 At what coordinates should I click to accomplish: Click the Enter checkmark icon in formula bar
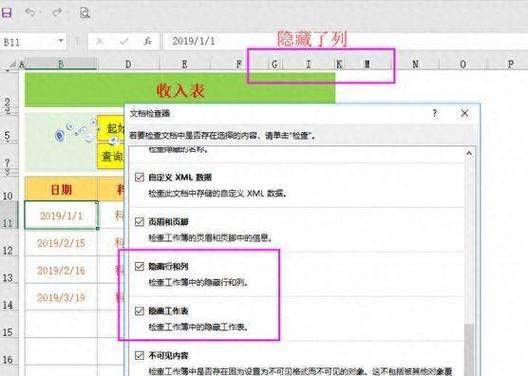pyautogui.click(x=124, y=41)
